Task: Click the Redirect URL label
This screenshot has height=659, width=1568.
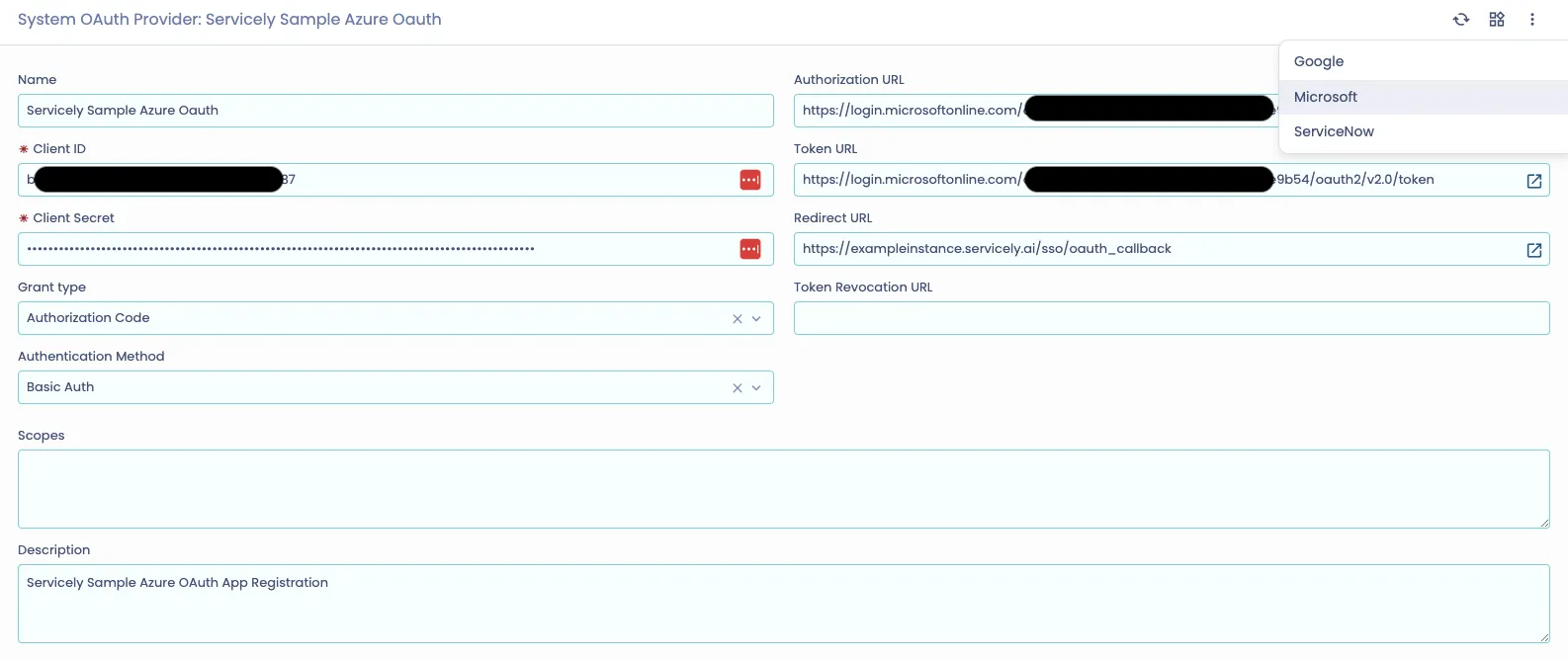Action: [x=833, y=218]
